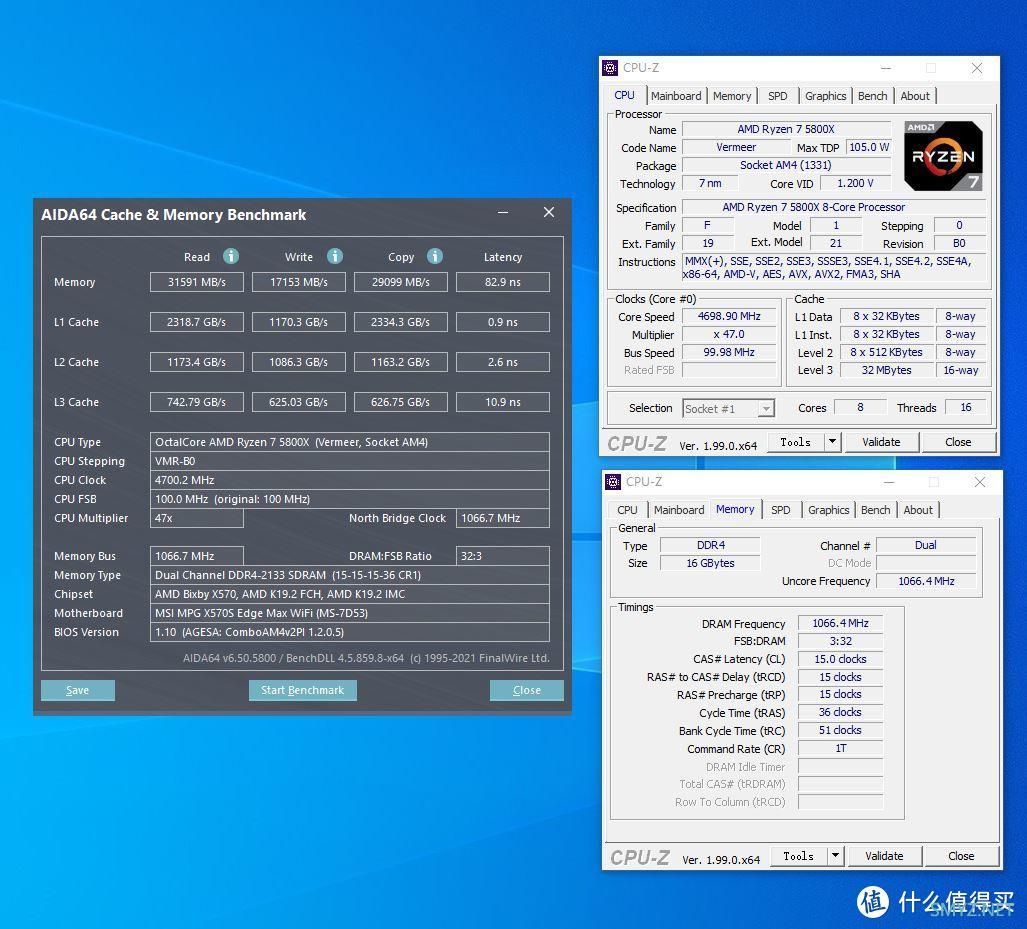The height and width of the screenshot is (929, 1027).
Task: Open Bench tab in top CPU-Z window
Action: (872, 96)
